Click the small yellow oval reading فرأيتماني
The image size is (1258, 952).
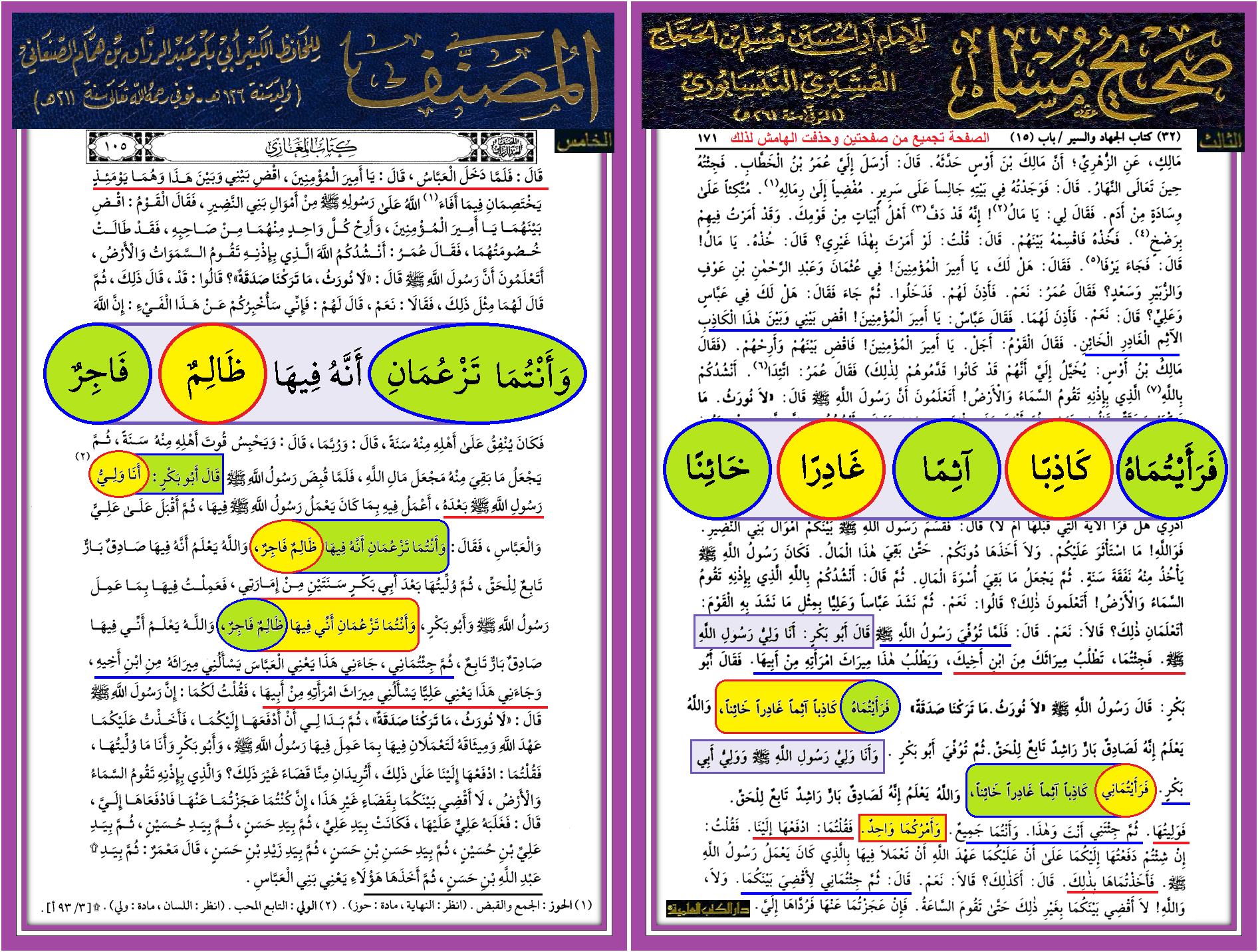click(x=1126, y=790)
